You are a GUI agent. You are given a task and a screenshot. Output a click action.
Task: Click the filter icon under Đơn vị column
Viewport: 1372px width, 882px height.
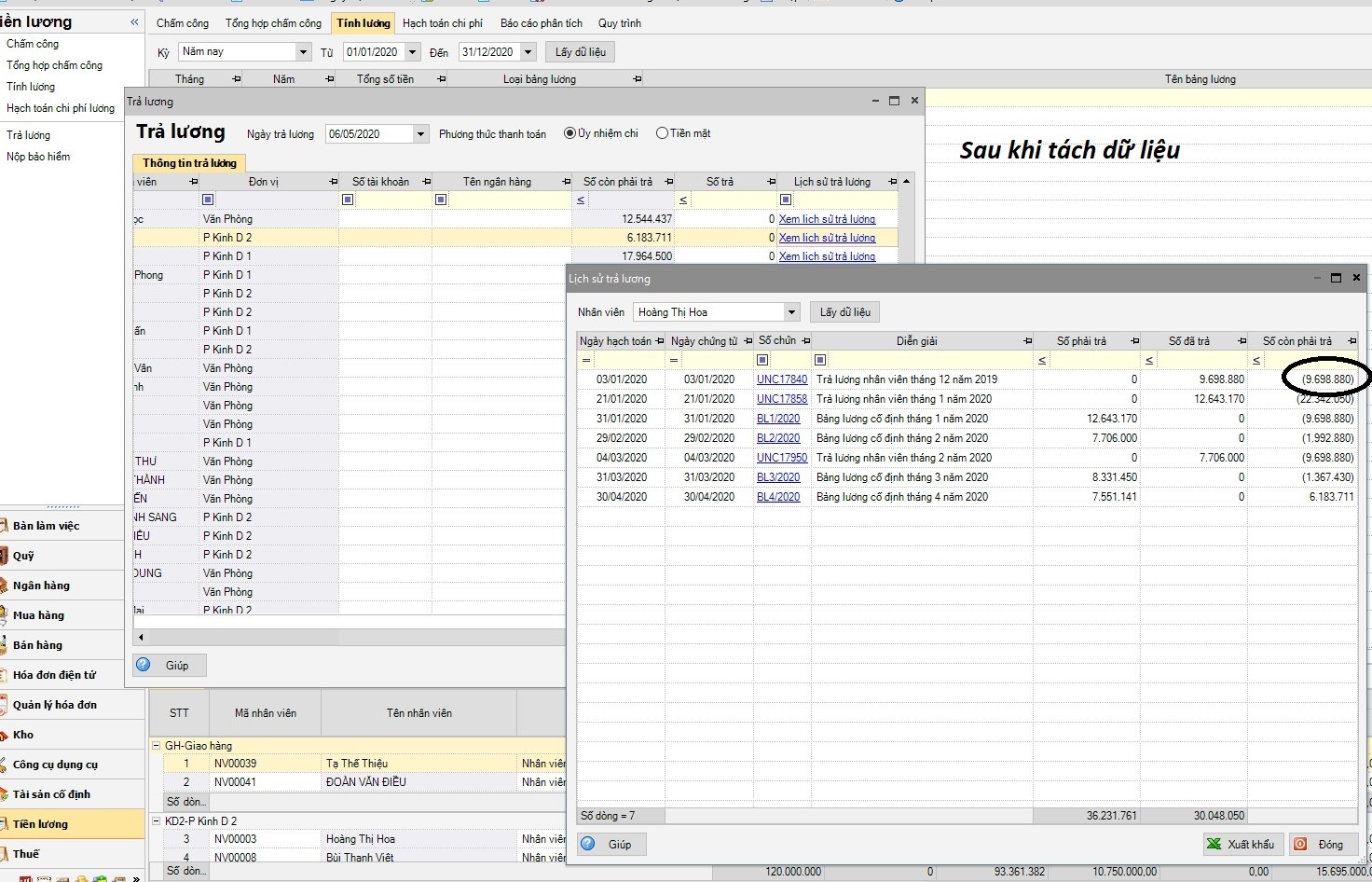[x=208, y=200]
